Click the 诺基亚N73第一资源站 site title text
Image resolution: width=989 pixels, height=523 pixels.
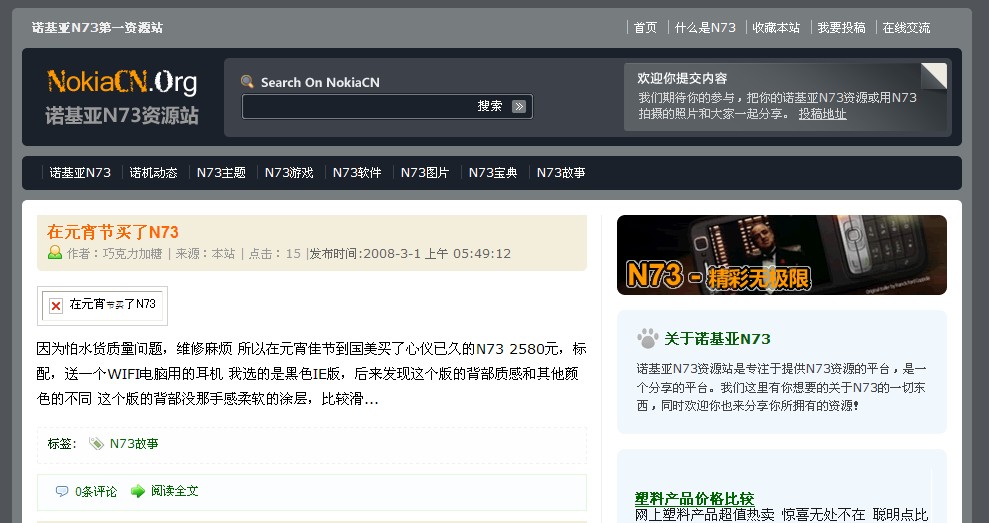pyautogui.click(x=97, y=28)
